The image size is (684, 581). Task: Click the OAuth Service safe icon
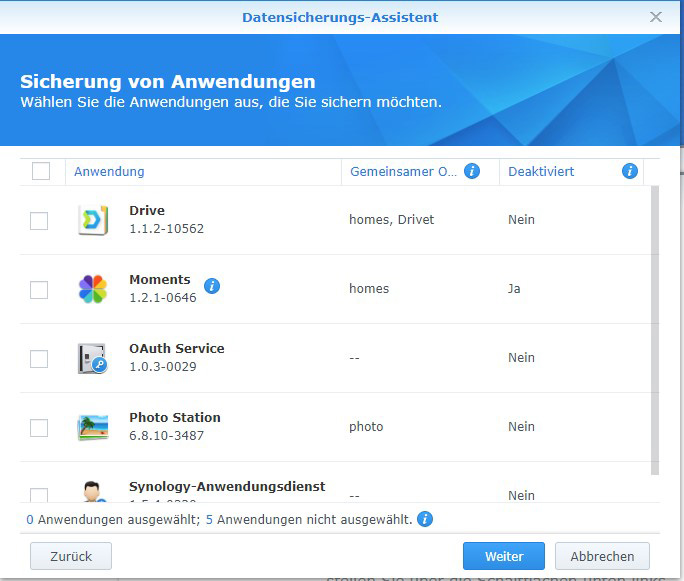[x=92, y=359]
